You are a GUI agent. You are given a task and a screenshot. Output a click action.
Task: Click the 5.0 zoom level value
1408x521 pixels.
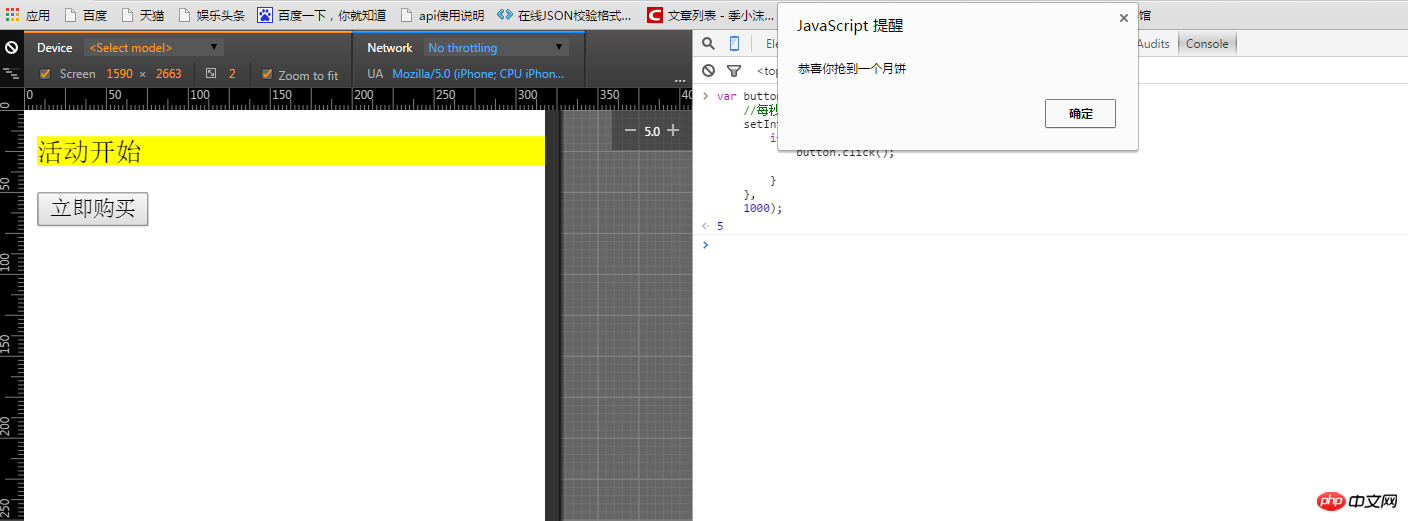coord(652,131)
